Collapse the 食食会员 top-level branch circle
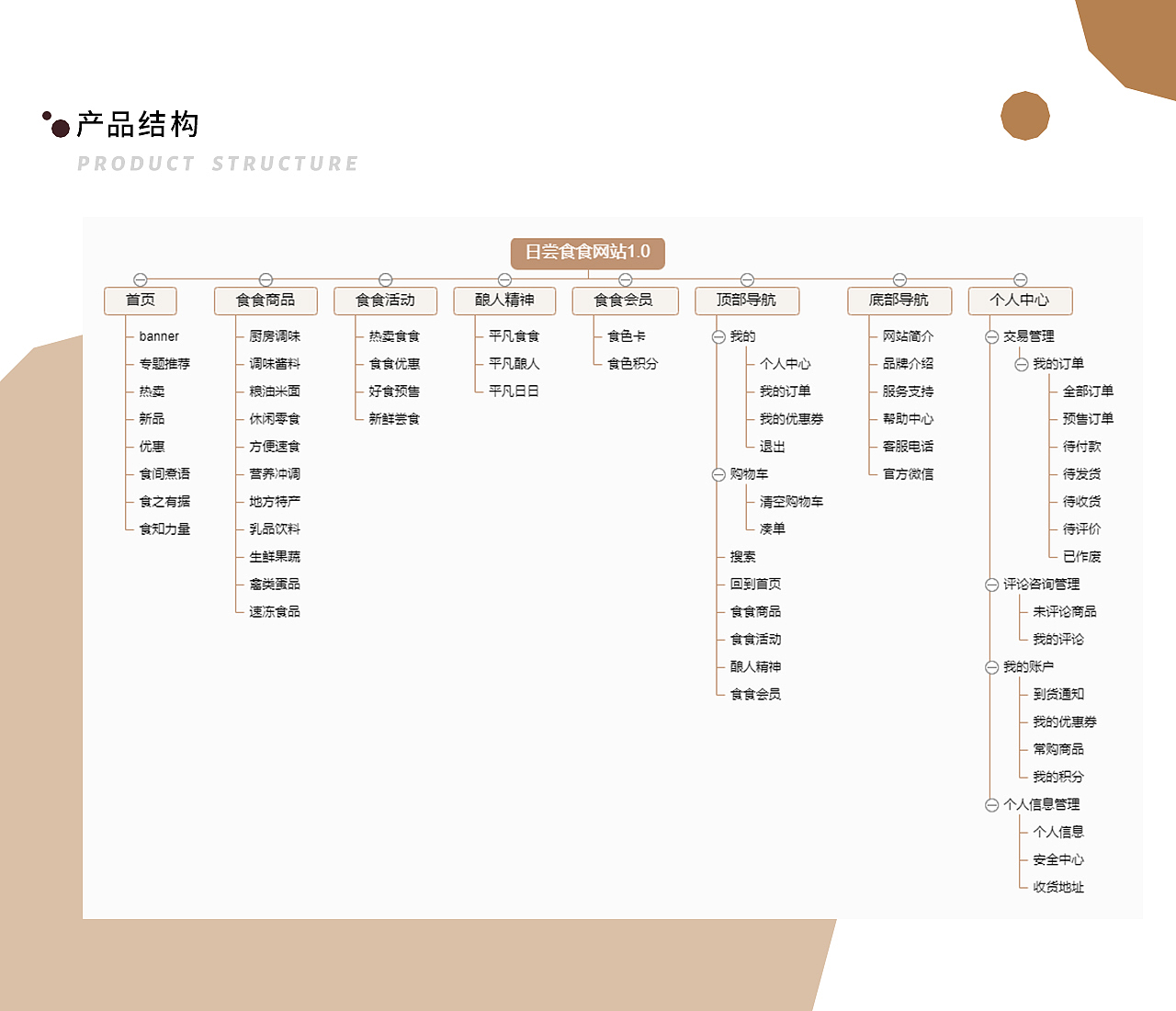The height and width of the screenshot is (1011, 1176). coord(625,279)
